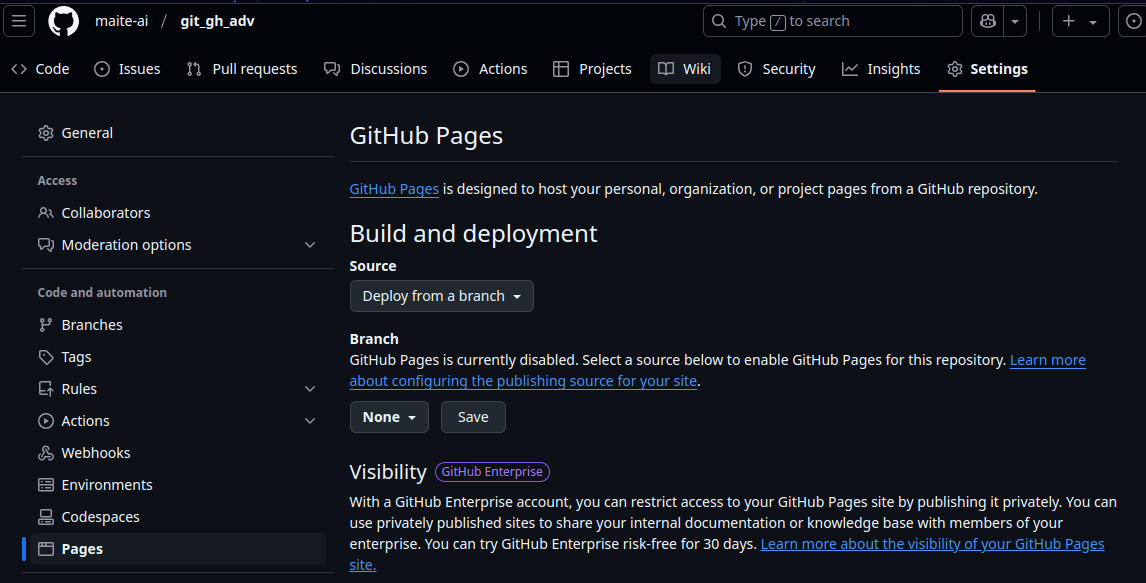The image size is (1146, 583).
Task: Open Copilot icon in header
Action: click(x=987, y=21)
